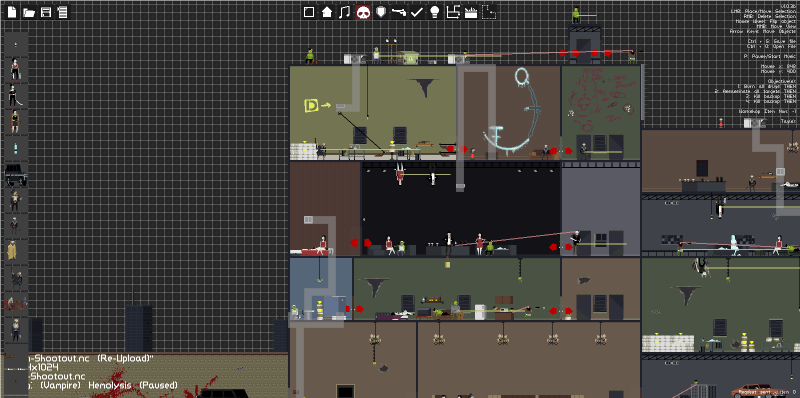Open a level with the folder icon
This screenshot has width=800, height=398.
(29, 12)
